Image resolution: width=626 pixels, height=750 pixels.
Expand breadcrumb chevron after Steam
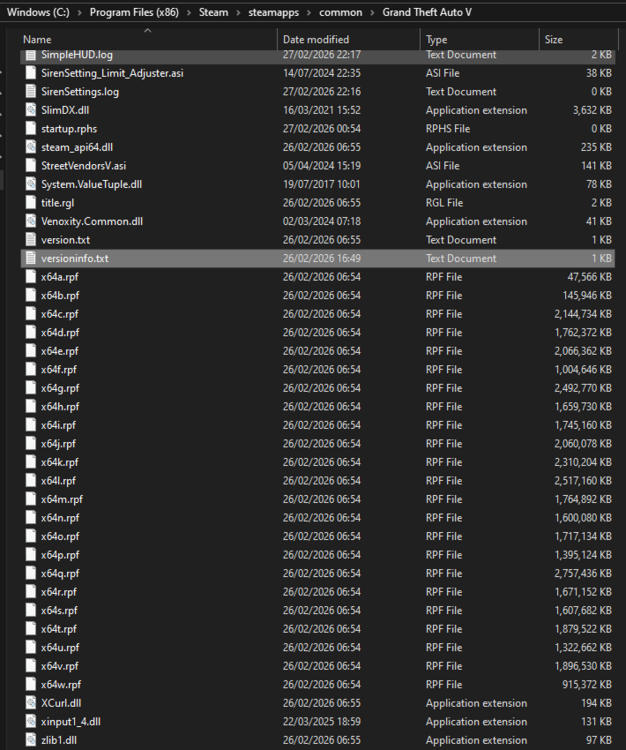238,13
